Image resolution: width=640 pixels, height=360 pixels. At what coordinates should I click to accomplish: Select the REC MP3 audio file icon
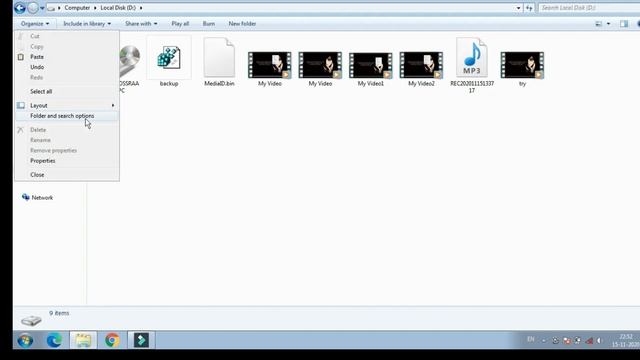tap(472, 58)
